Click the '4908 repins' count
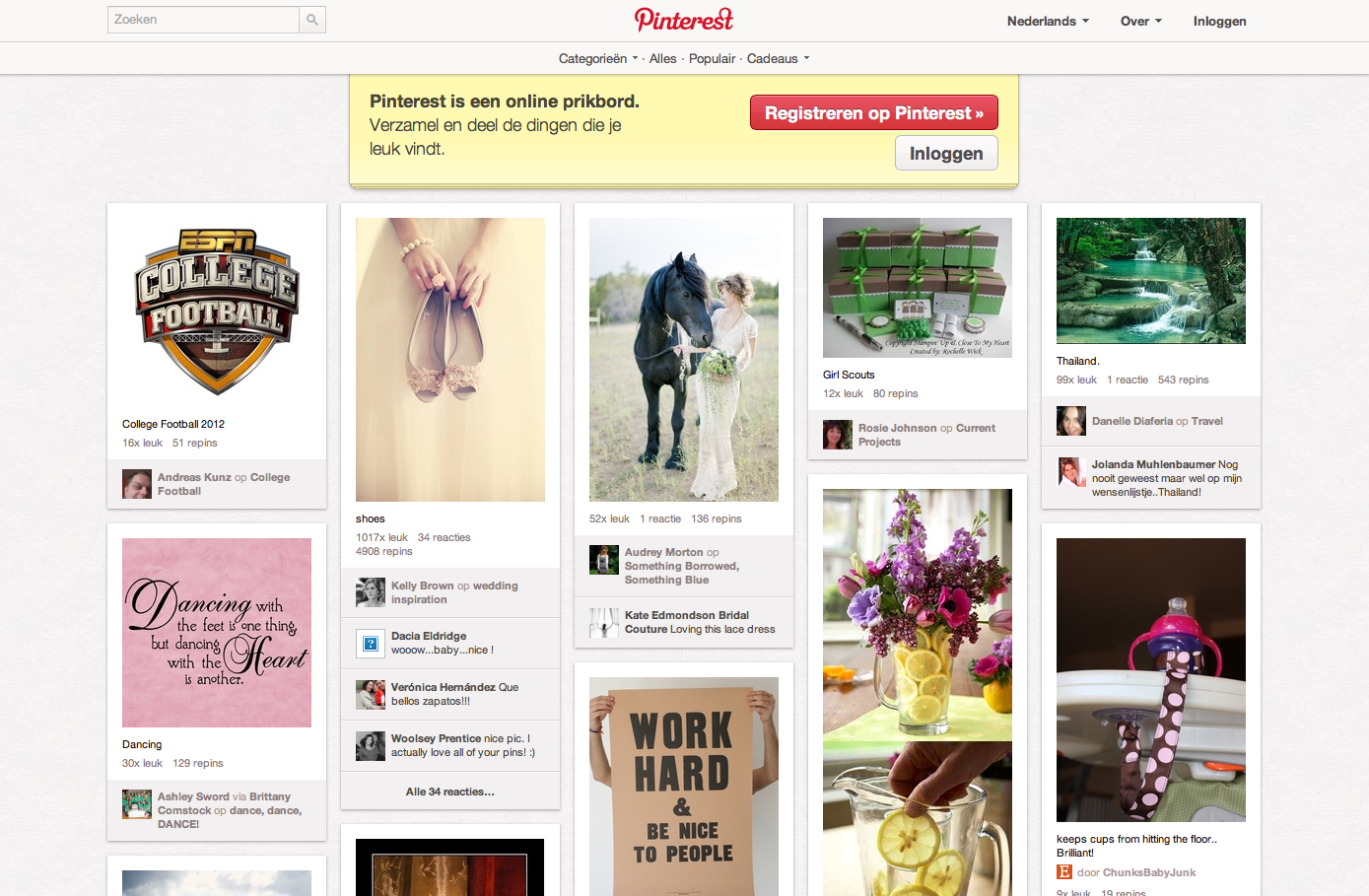 coord(384,551)
